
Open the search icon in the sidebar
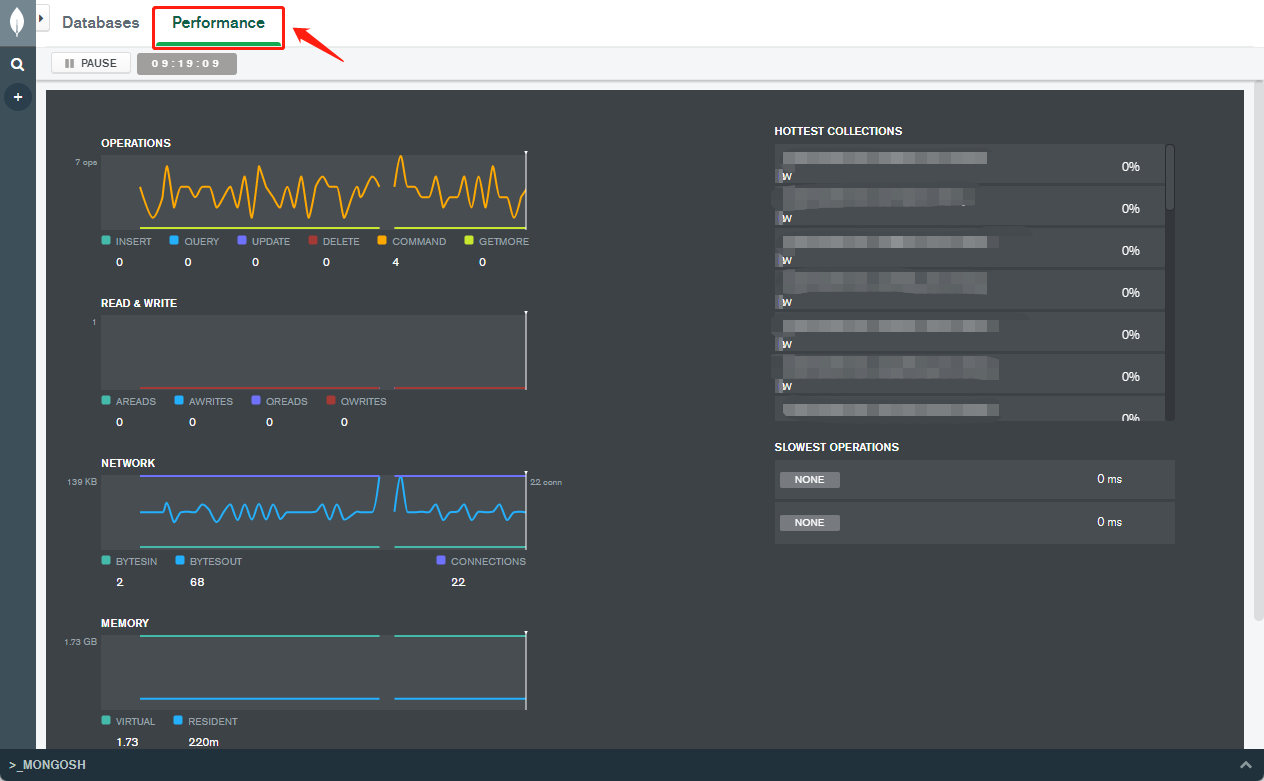pyautogui.click(x=17, y=64)
